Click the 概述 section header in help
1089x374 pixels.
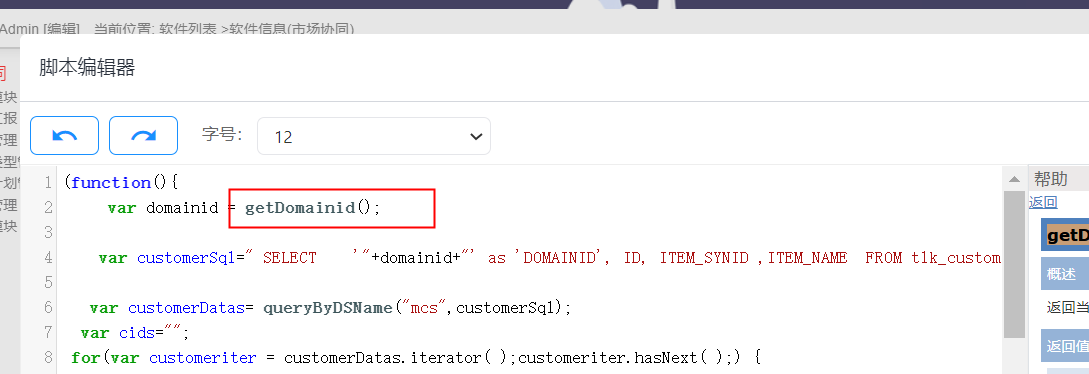1065,275
